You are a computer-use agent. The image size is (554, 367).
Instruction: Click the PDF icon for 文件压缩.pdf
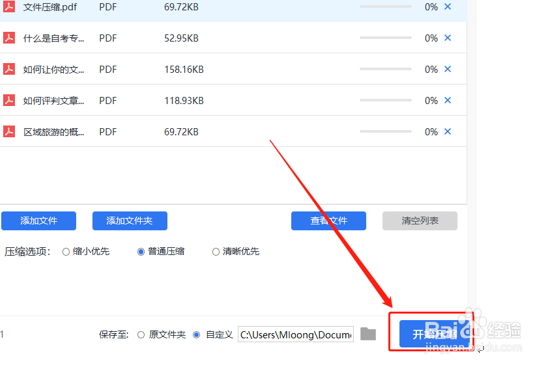pyautogui.click(x=9, y=7)
